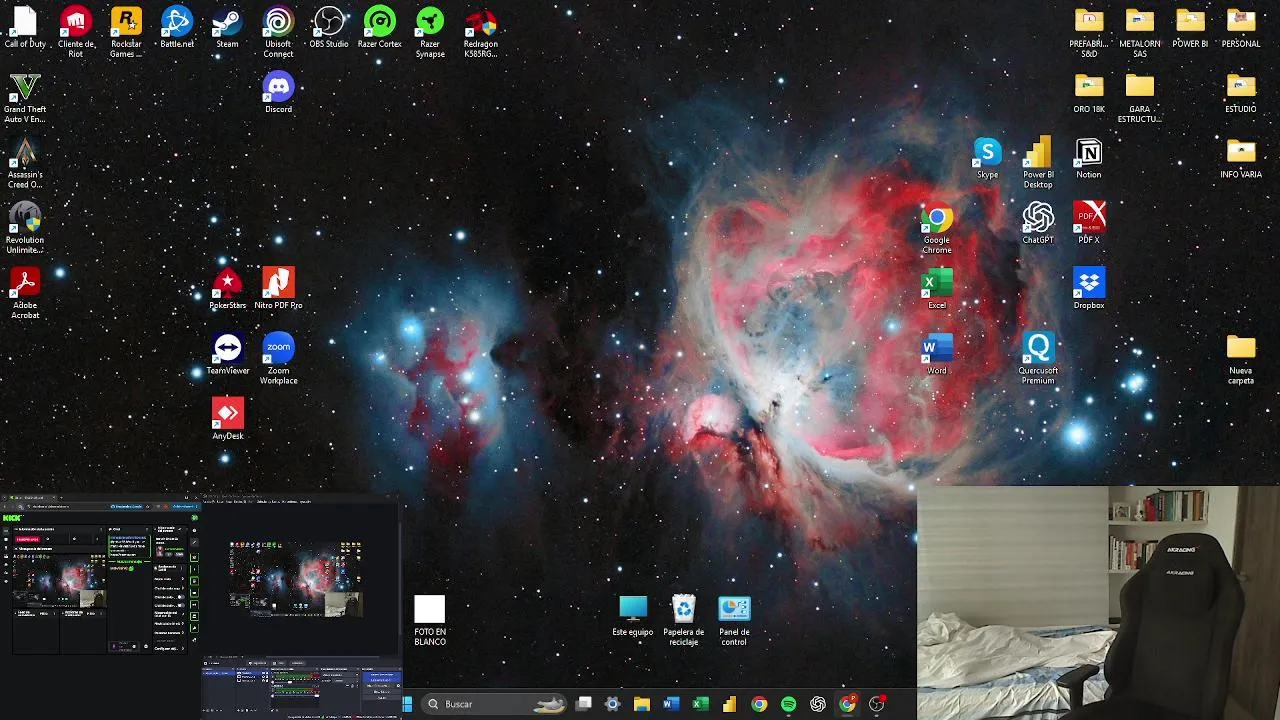Select the PDF X desktop icon
Screen dimensions: 1280x720
(x=1089, y=224)
